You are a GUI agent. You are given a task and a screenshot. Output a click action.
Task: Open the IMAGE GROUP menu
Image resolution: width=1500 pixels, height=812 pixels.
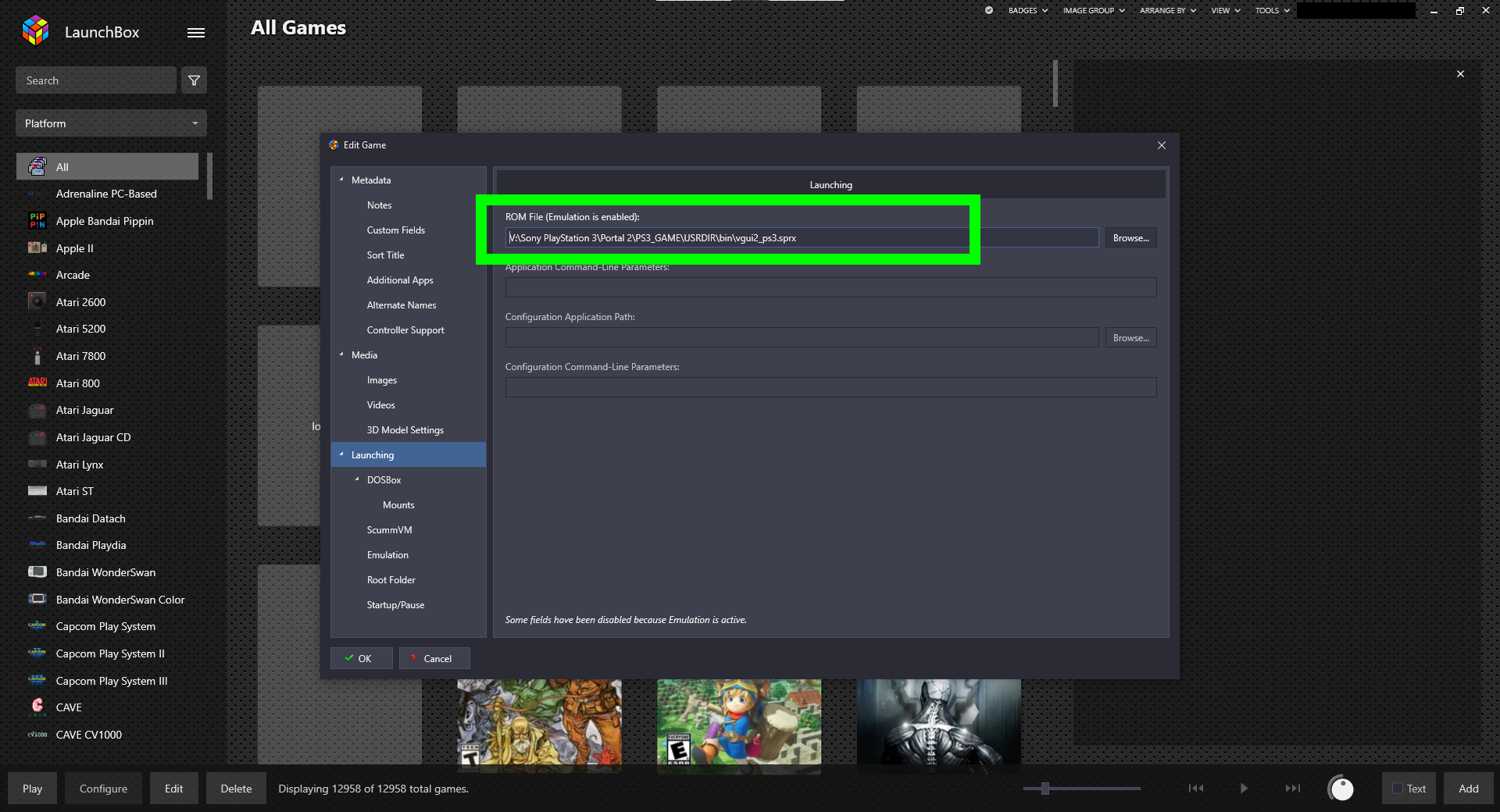[x=1094, y=10]
